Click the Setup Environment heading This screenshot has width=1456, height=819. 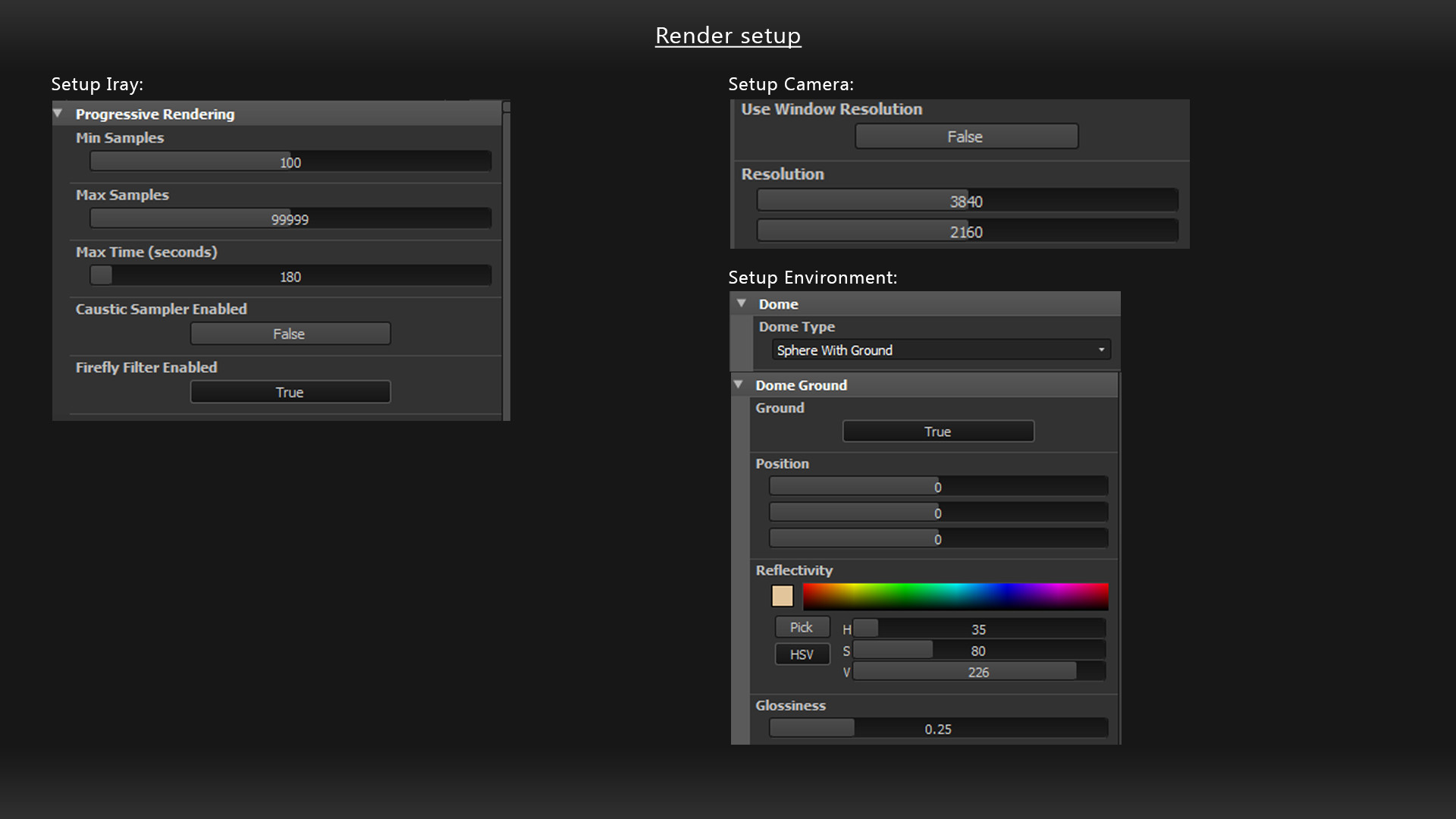[812, 278]
